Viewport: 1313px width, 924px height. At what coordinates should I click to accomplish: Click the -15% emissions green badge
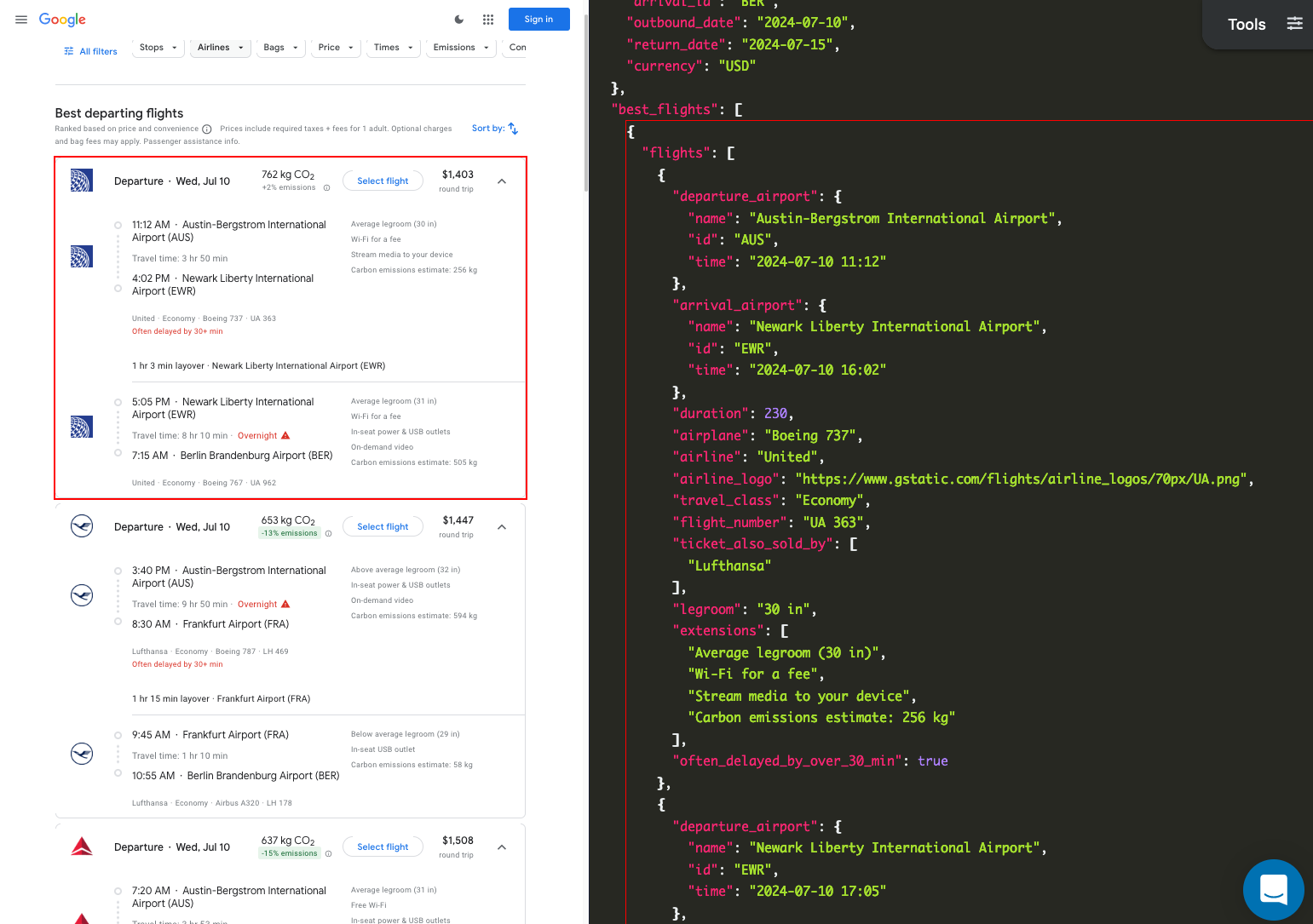[289, 853]
